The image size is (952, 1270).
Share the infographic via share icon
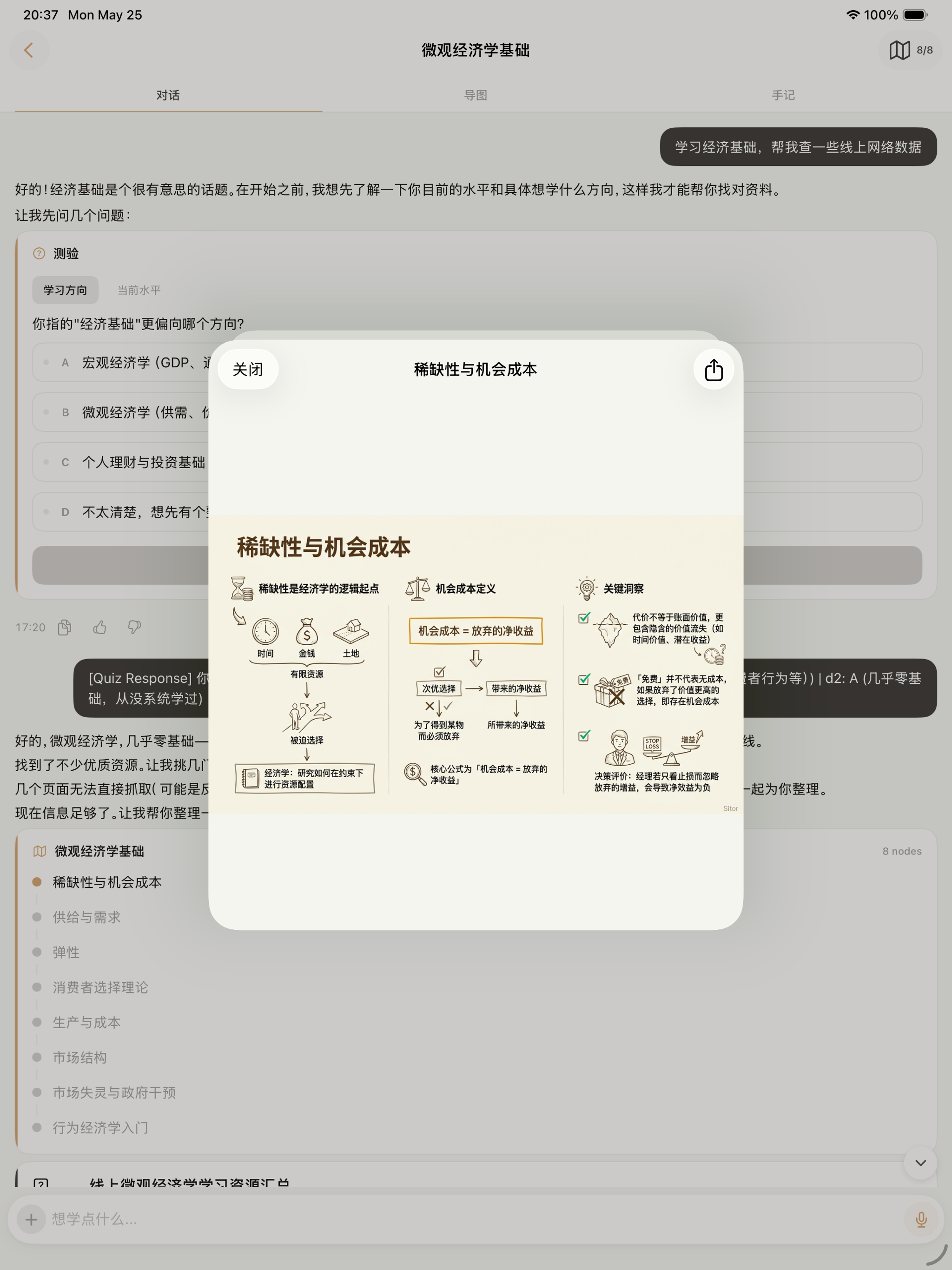coord(714,369)
